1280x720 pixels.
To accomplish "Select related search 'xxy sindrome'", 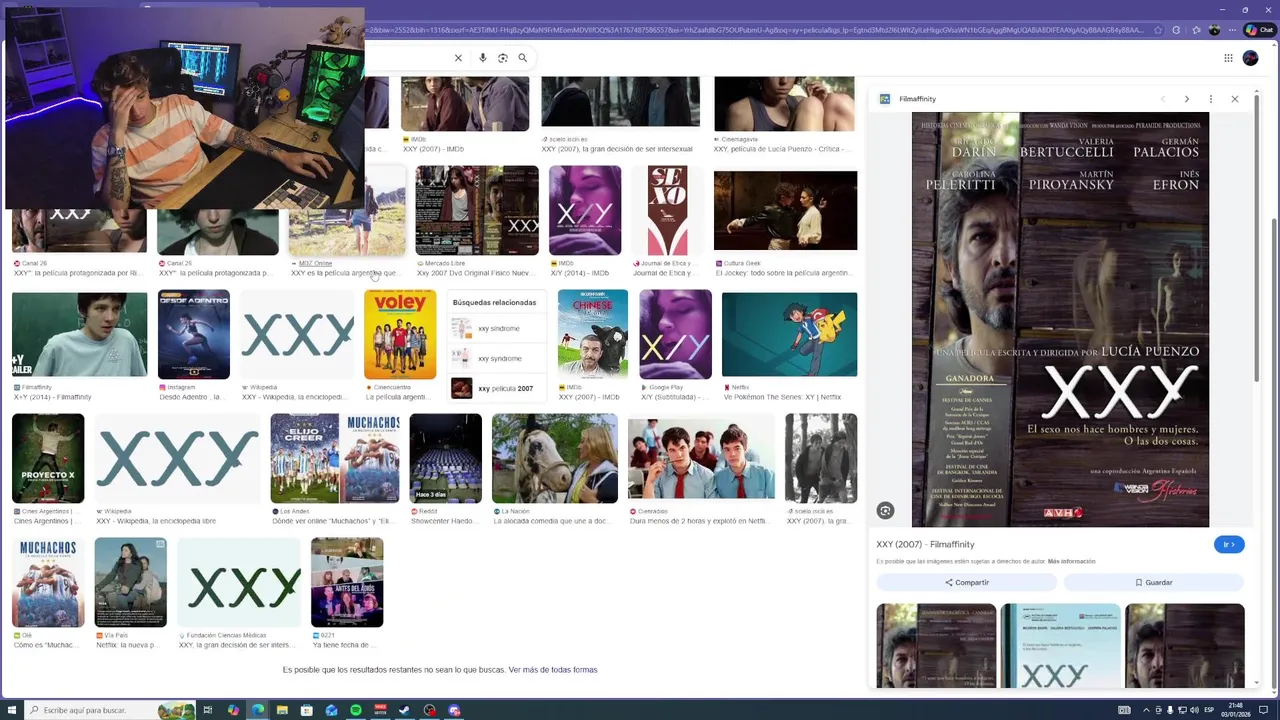I will pos(498,328).
